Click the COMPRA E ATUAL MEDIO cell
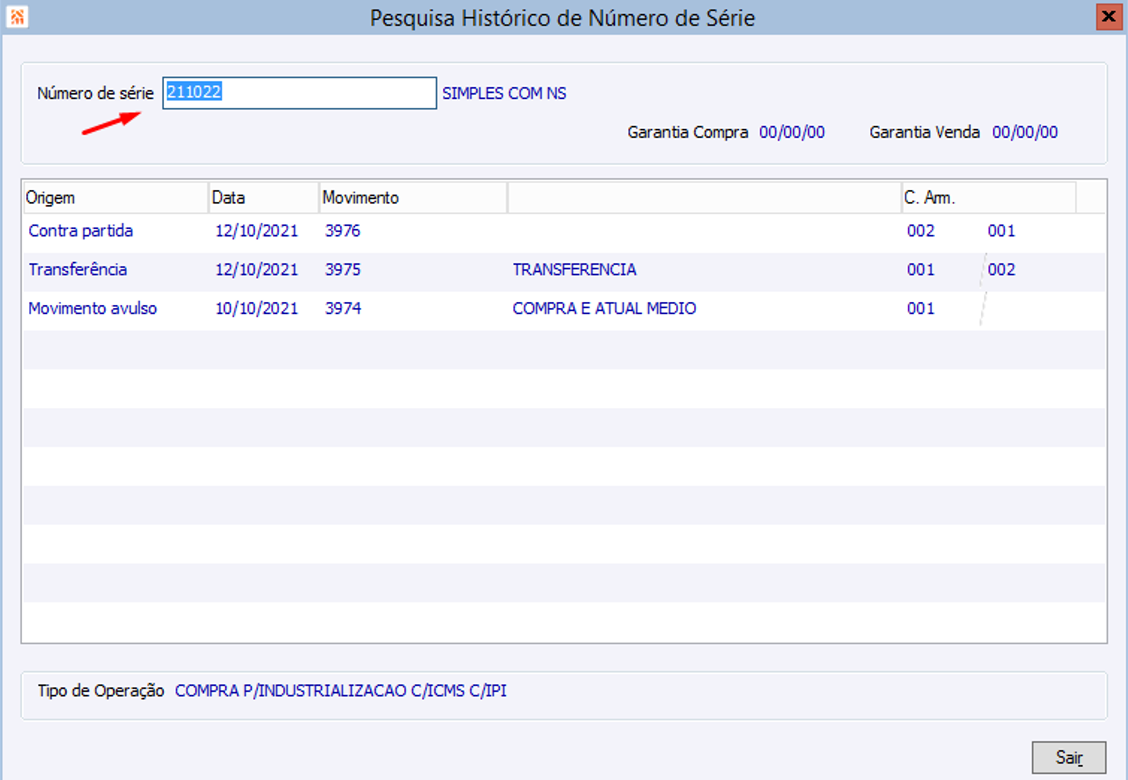This screenshot has height=780, width=1128. (604, 309)
